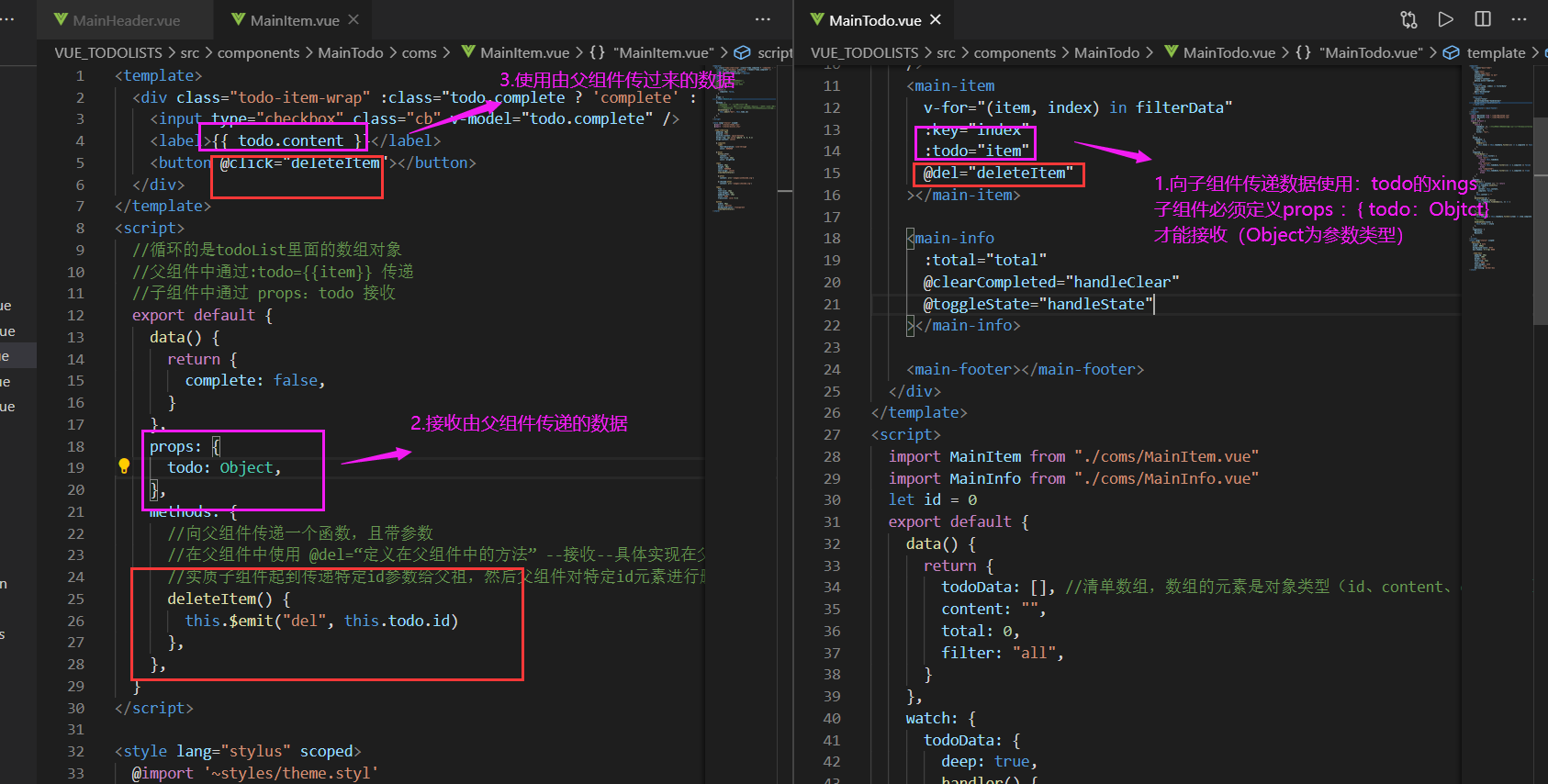This screenshot has height=784, width=1548.
Task: Open script breadcrumb in left editor
Action: (x=775, y=53)
